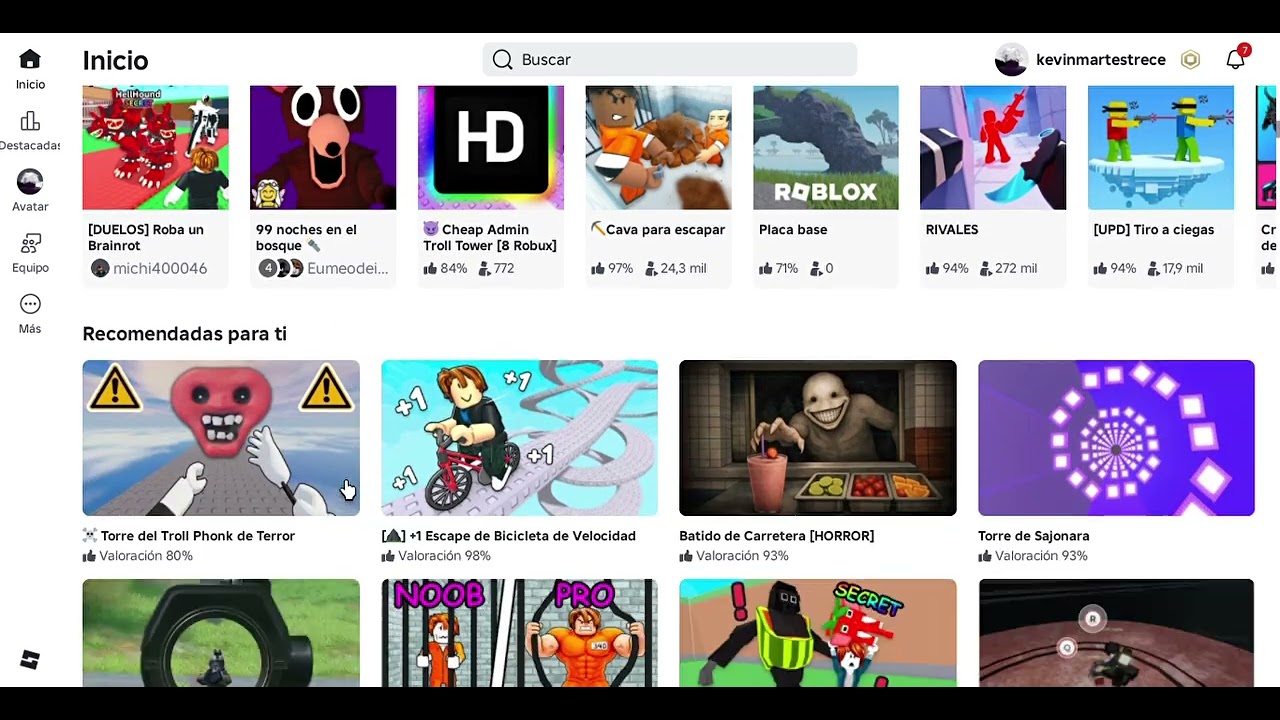Click Placa base title text
This screenshot has height=720, width=1280.
click(x=793, y=229)
